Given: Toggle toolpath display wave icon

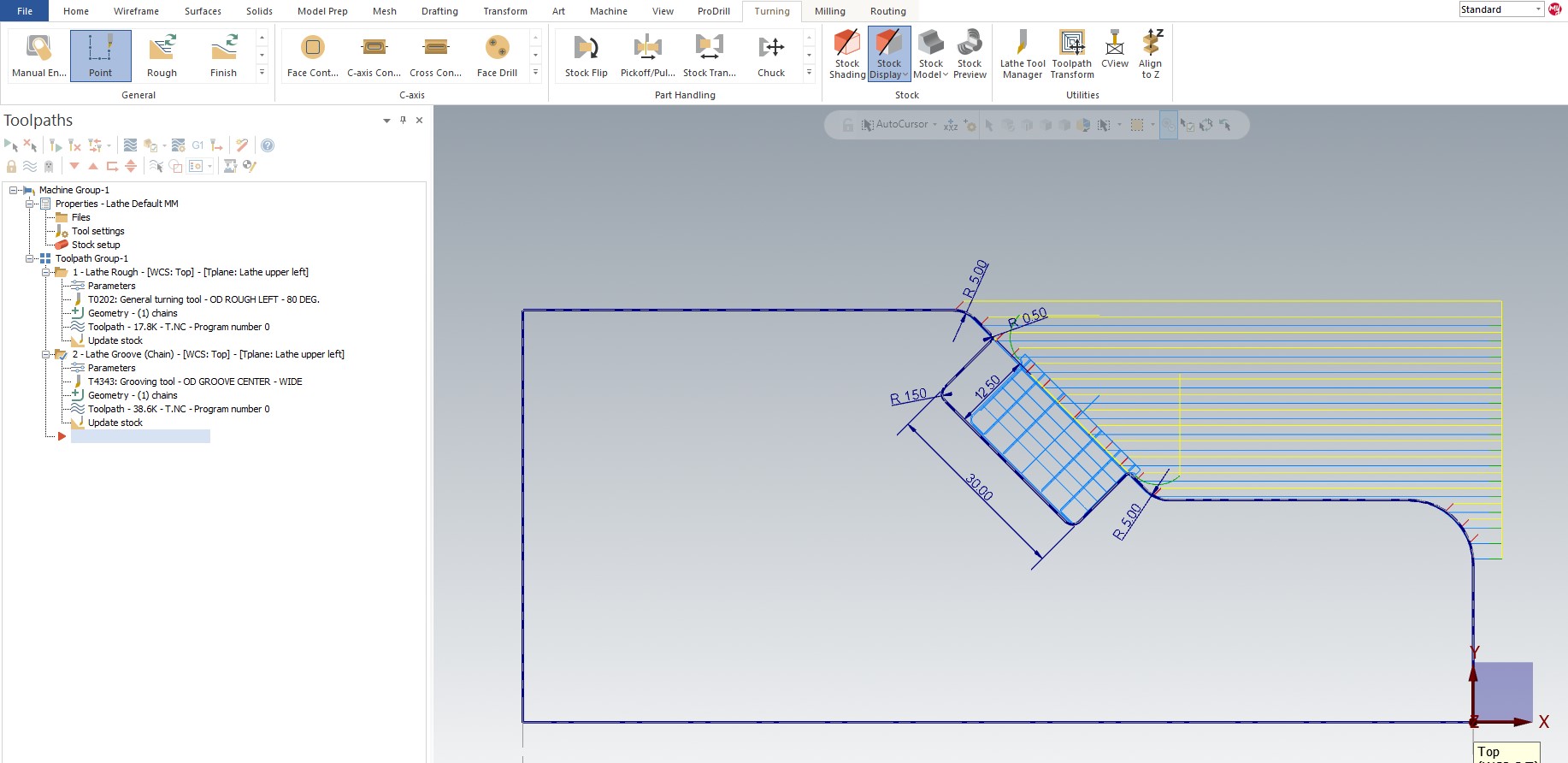Looking at the screenshot, I should click(30, 166).
